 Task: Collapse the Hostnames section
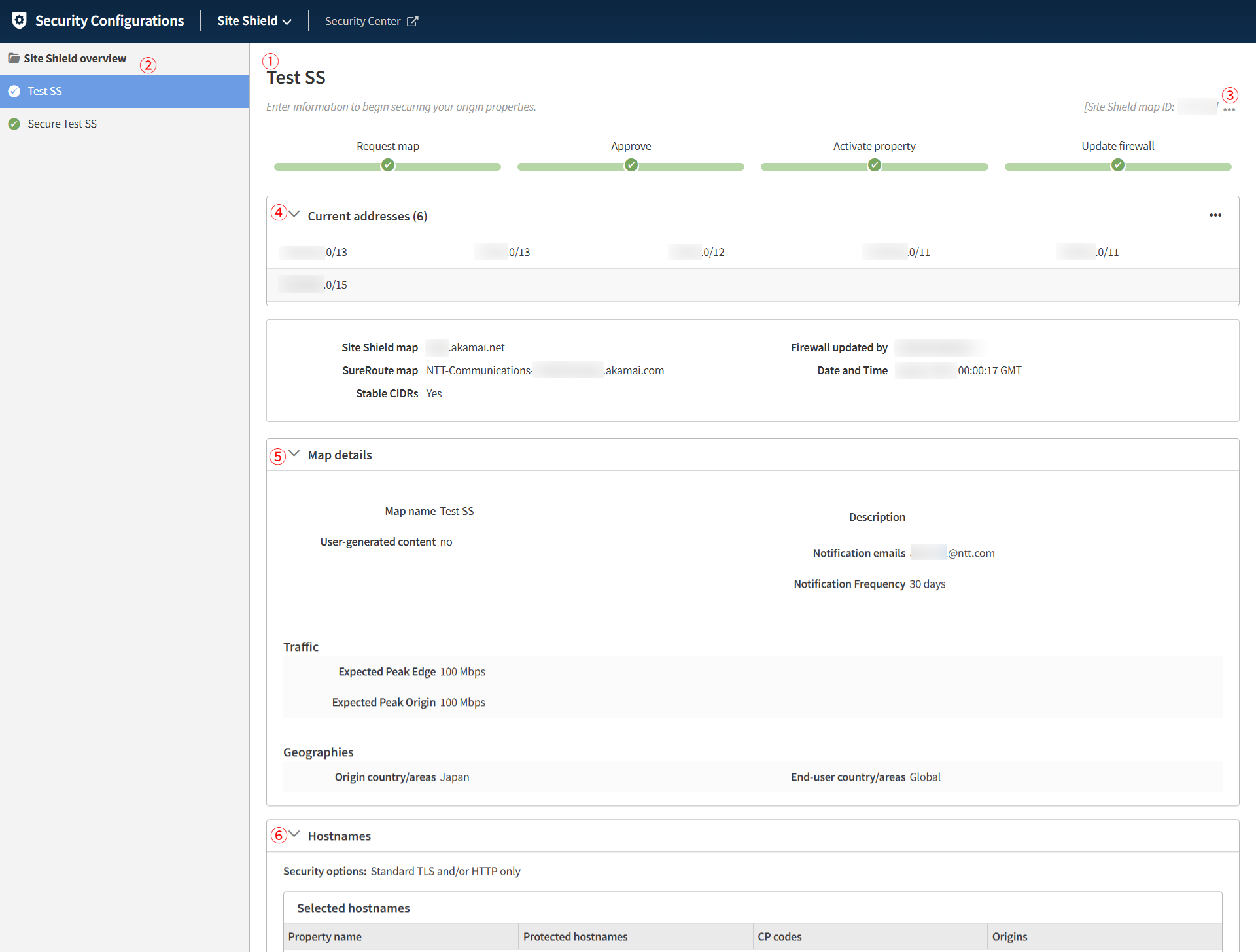coord(294,834)
